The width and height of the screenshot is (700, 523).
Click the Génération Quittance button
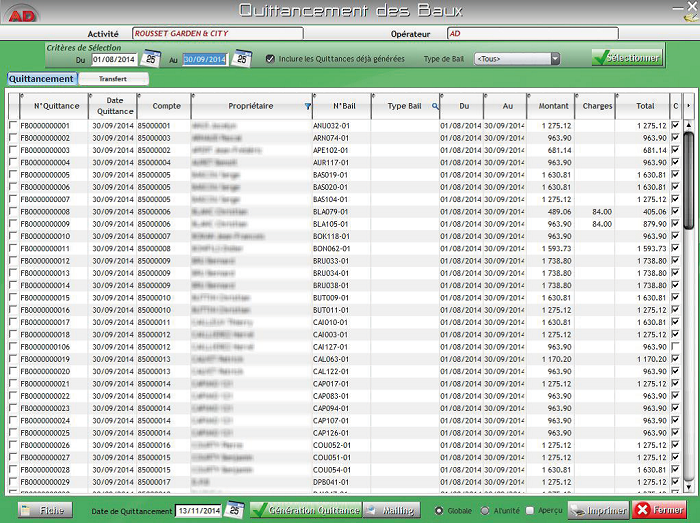coord(305,510)
